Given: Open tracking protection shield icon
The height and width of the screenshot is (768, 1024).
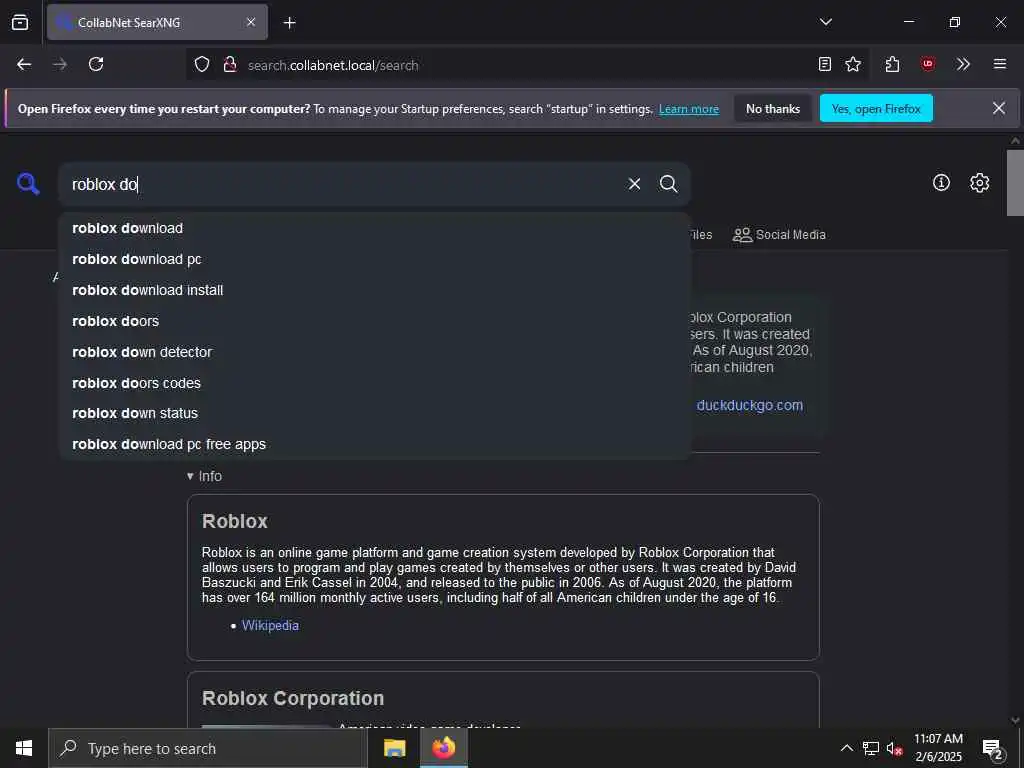Looking at the screenshot, I should 202,65.
